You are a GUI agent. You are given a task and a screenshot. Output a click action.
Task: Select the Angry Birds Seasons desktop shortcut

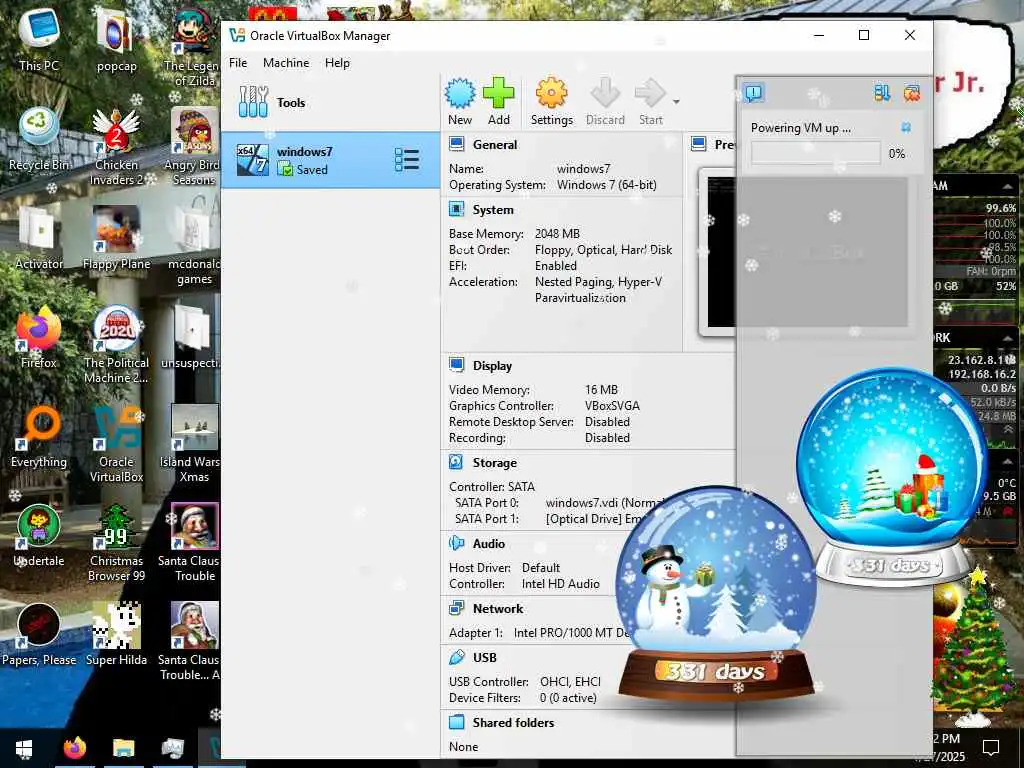point(195,147)
